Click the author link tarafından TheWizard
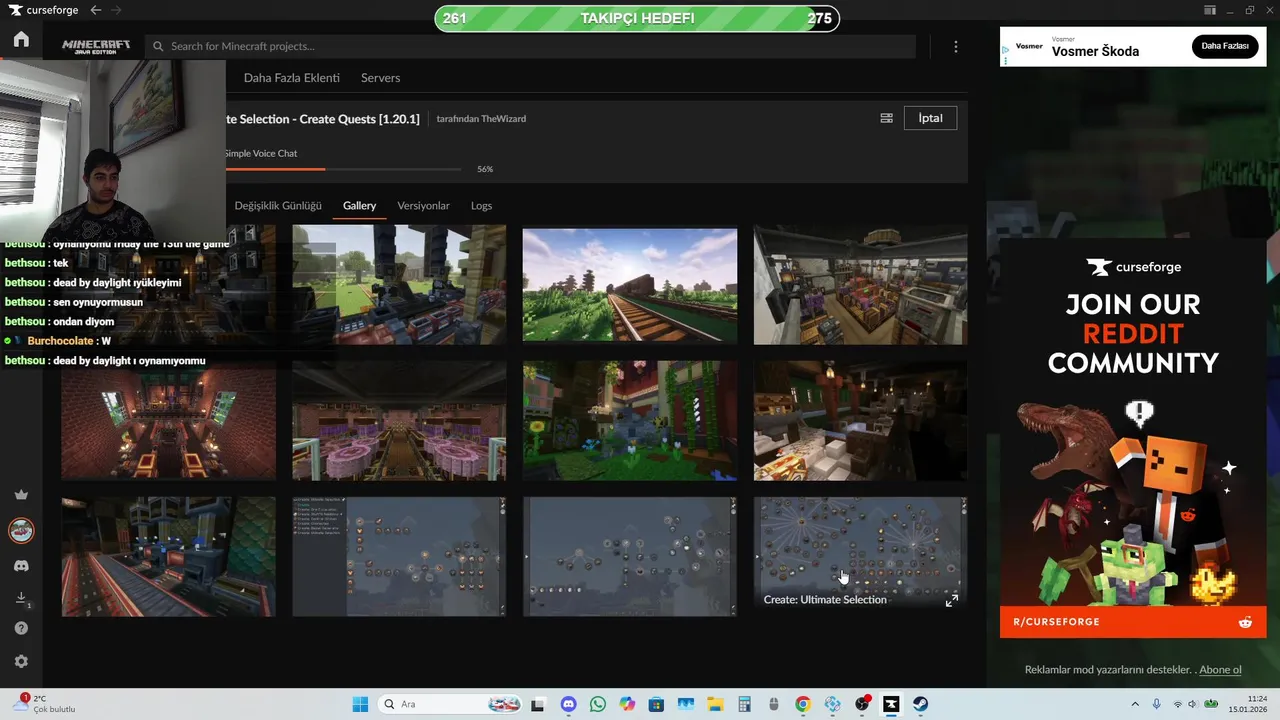The height and width of the screenshot is (720, 1280). tap(481, 119)
